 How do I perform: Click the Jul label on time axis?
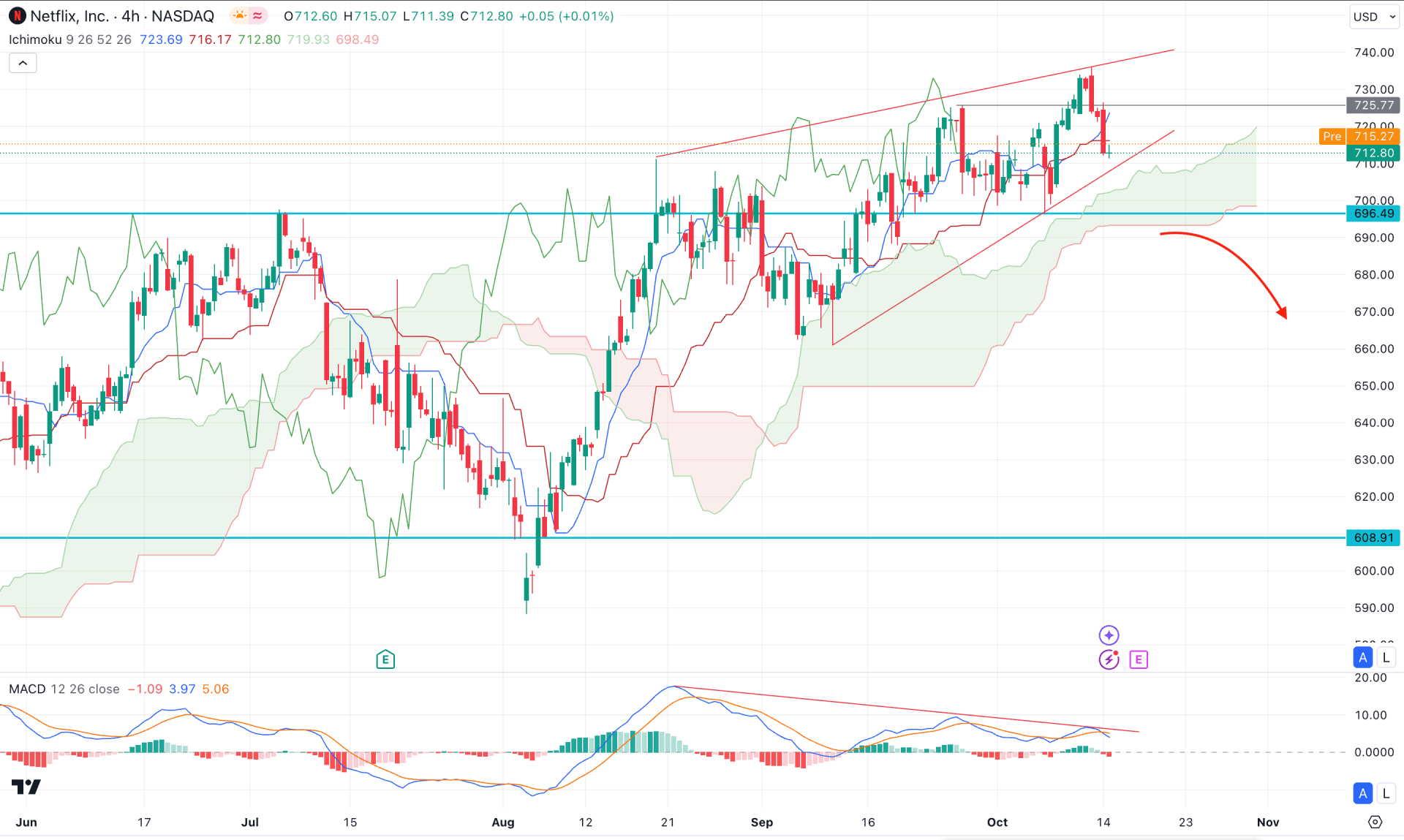point(249,822)
